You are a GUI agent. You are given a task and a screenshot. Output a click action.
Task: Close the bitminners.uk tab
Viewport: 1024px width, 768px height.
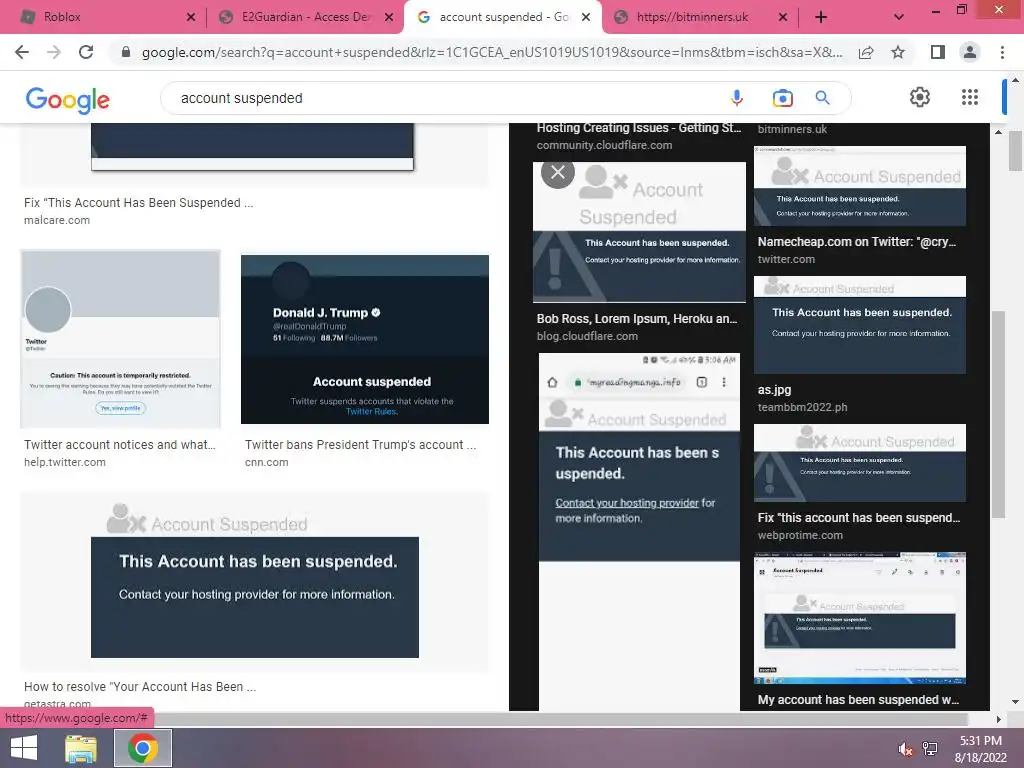coord(783,18)
